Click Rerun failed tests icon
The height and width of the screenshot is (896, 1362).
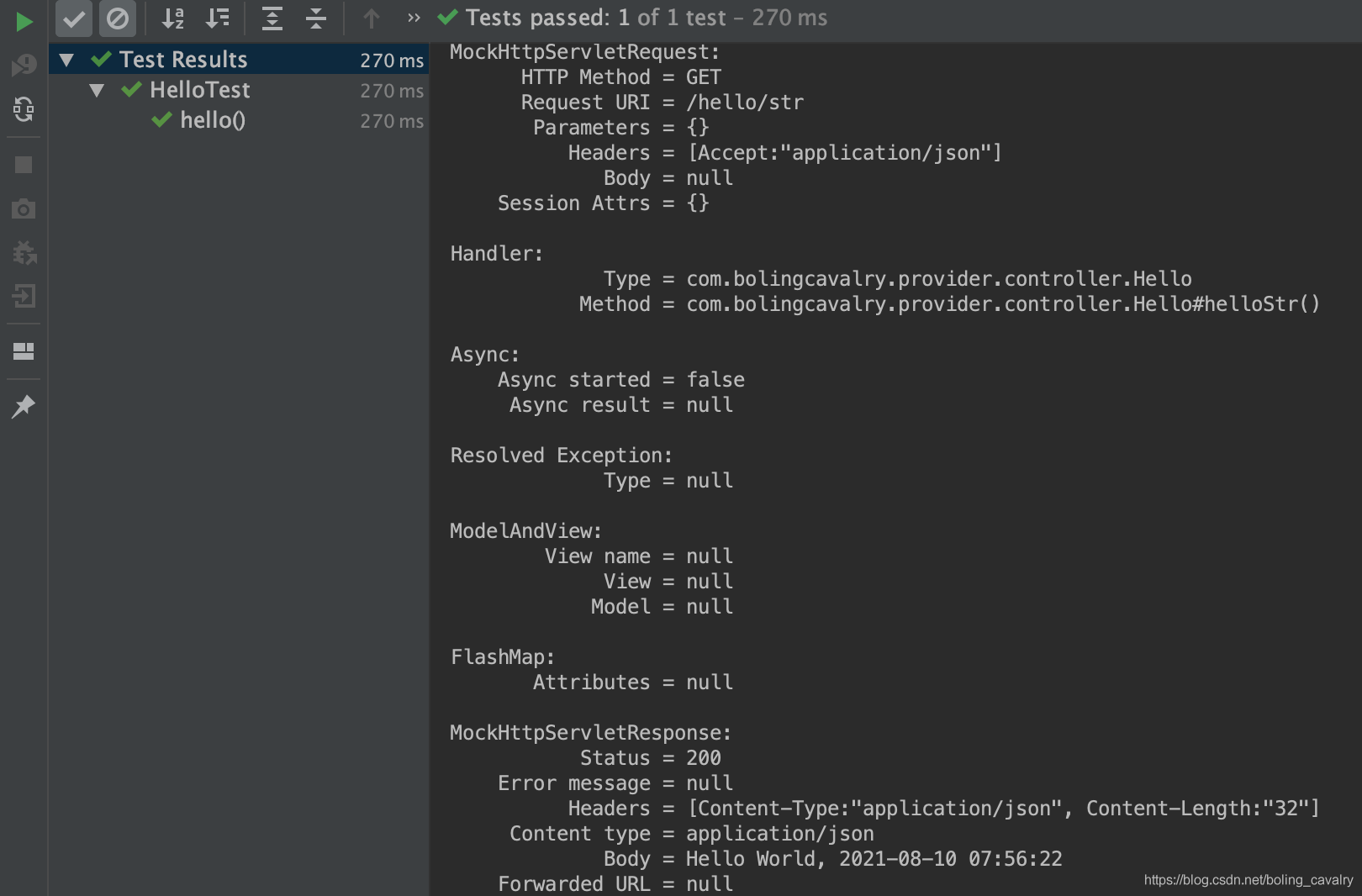click(x=24, y=65)
